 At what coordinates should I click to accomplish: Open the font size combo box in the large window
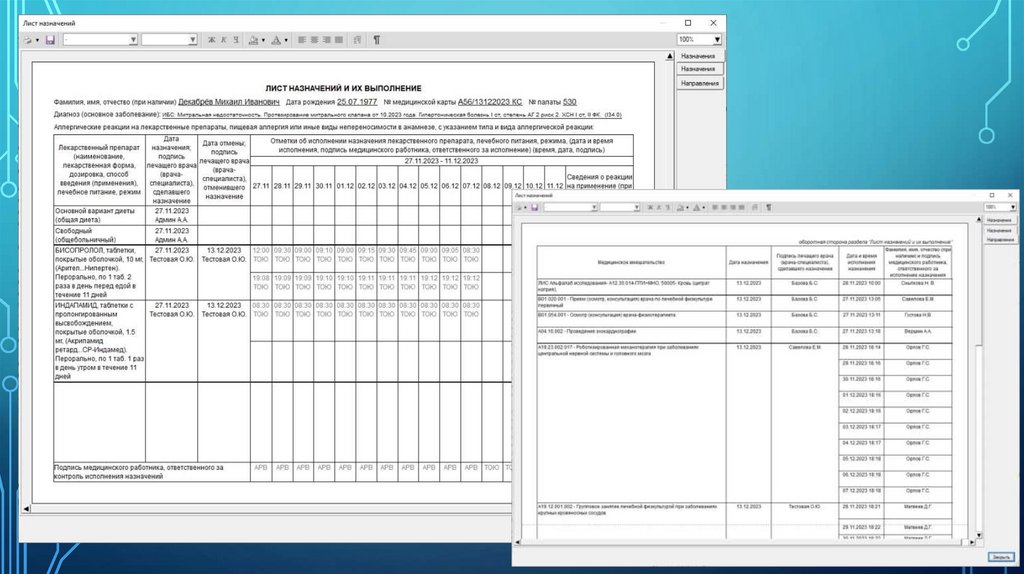click(169, 40)
